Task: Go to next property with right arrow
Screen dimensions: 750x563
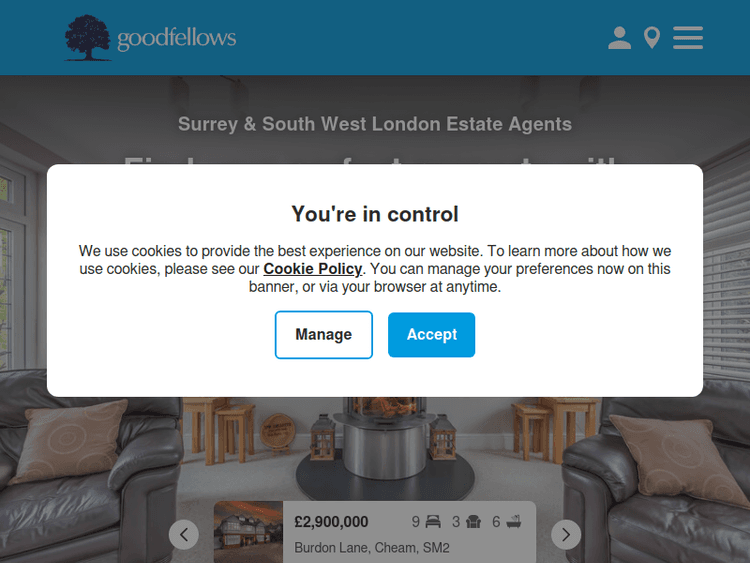Action: click(x=566, y=534)
